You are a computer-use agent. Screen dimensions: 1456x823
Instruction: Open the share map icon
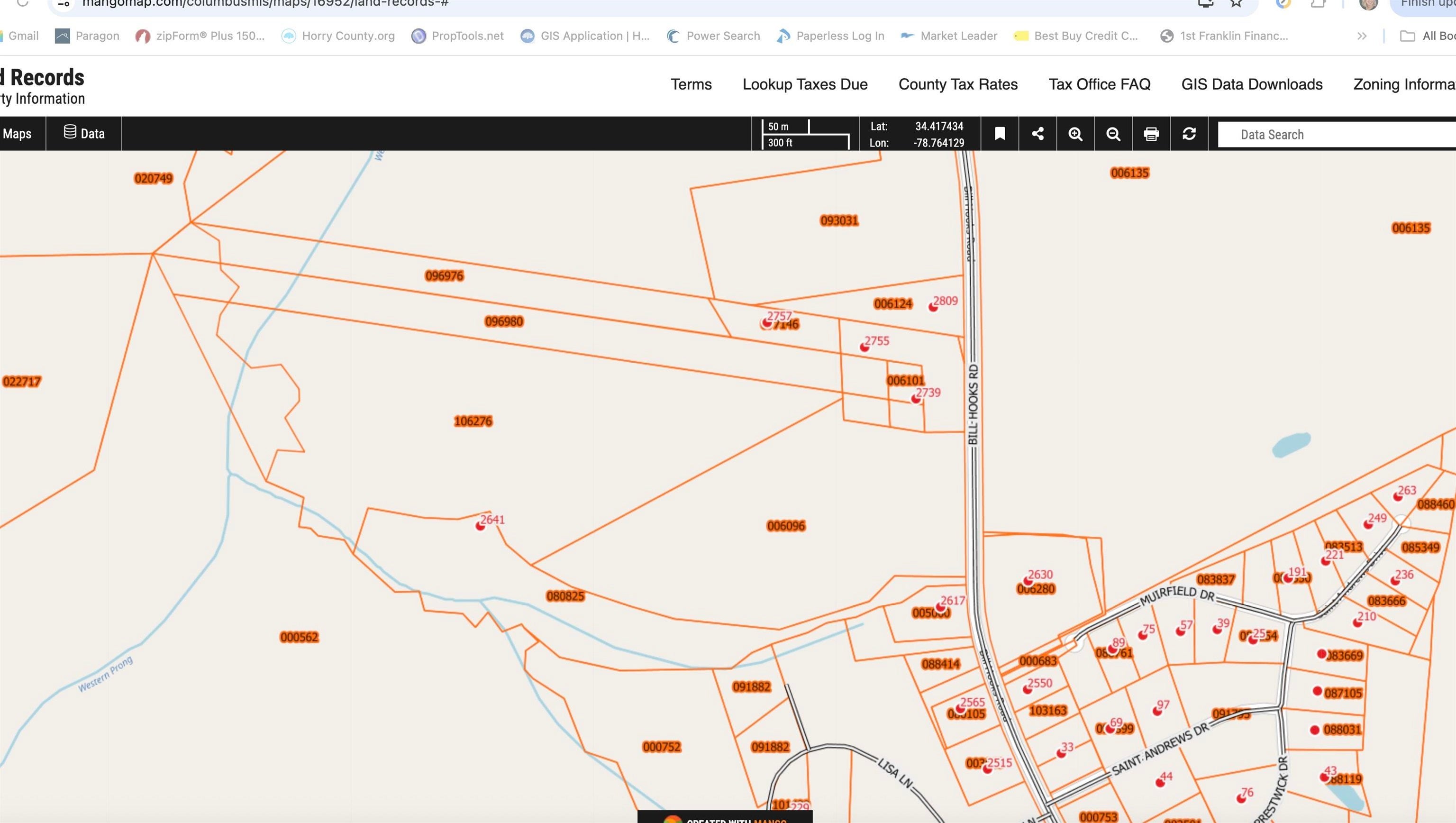coord(1037,134)
